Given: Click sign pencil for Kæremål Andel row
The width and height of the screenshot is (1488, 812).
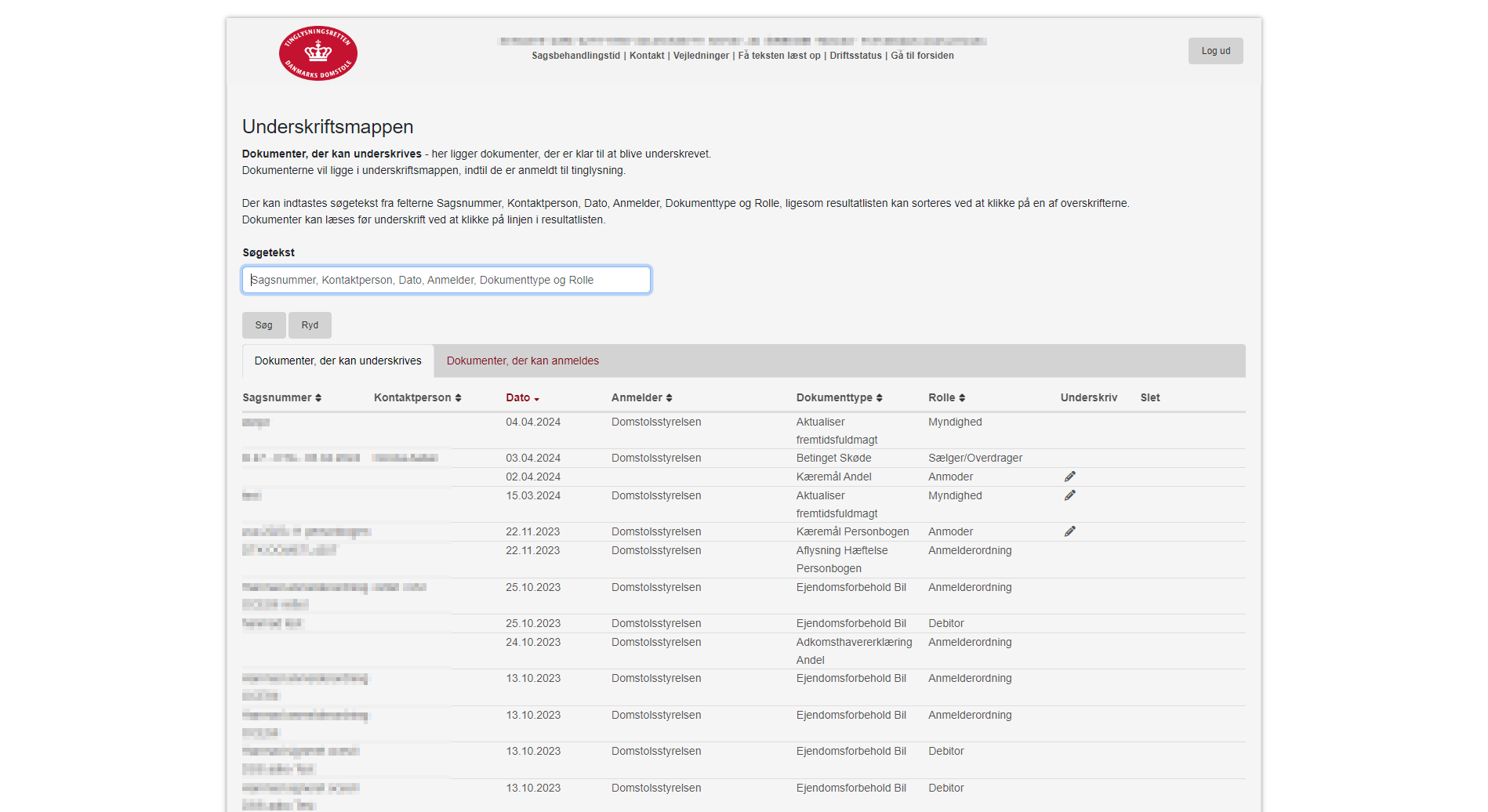Looking at the screenshot, I should coord(1069,477).
